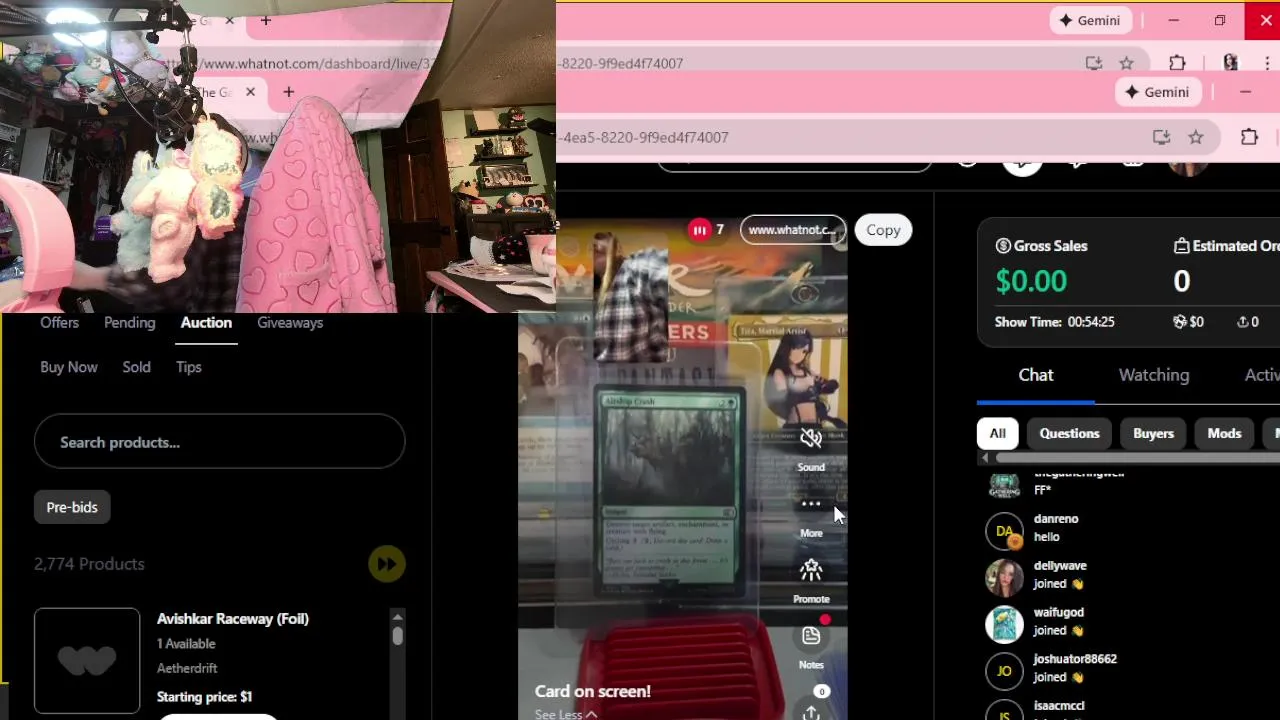The width and height of the screenshot is (1280, 720).
Task: Select the Pre-bids filter chip
Action: click(72, 507)
